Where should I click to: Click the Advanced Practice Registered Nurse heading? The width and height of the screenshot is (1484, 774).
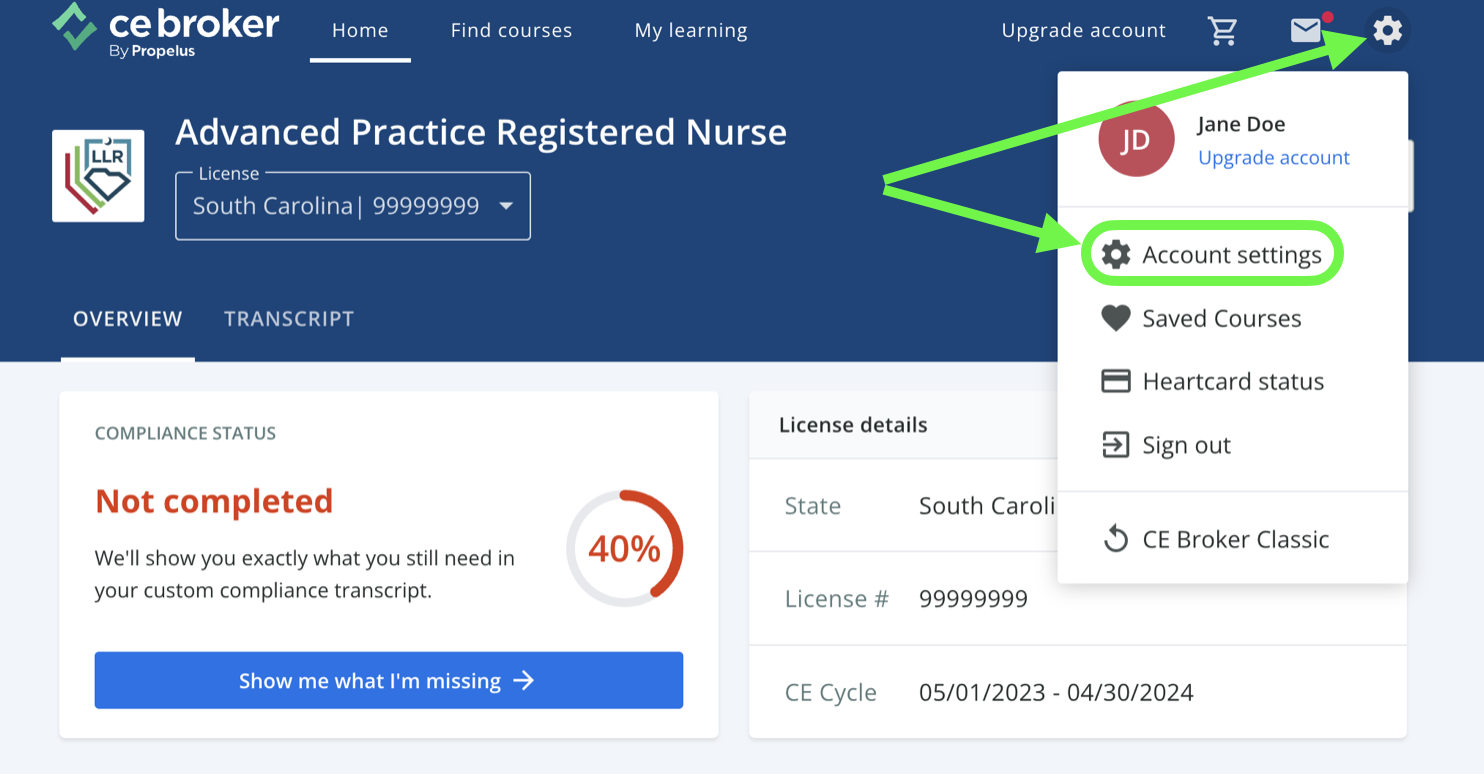(x=481, y=132)
